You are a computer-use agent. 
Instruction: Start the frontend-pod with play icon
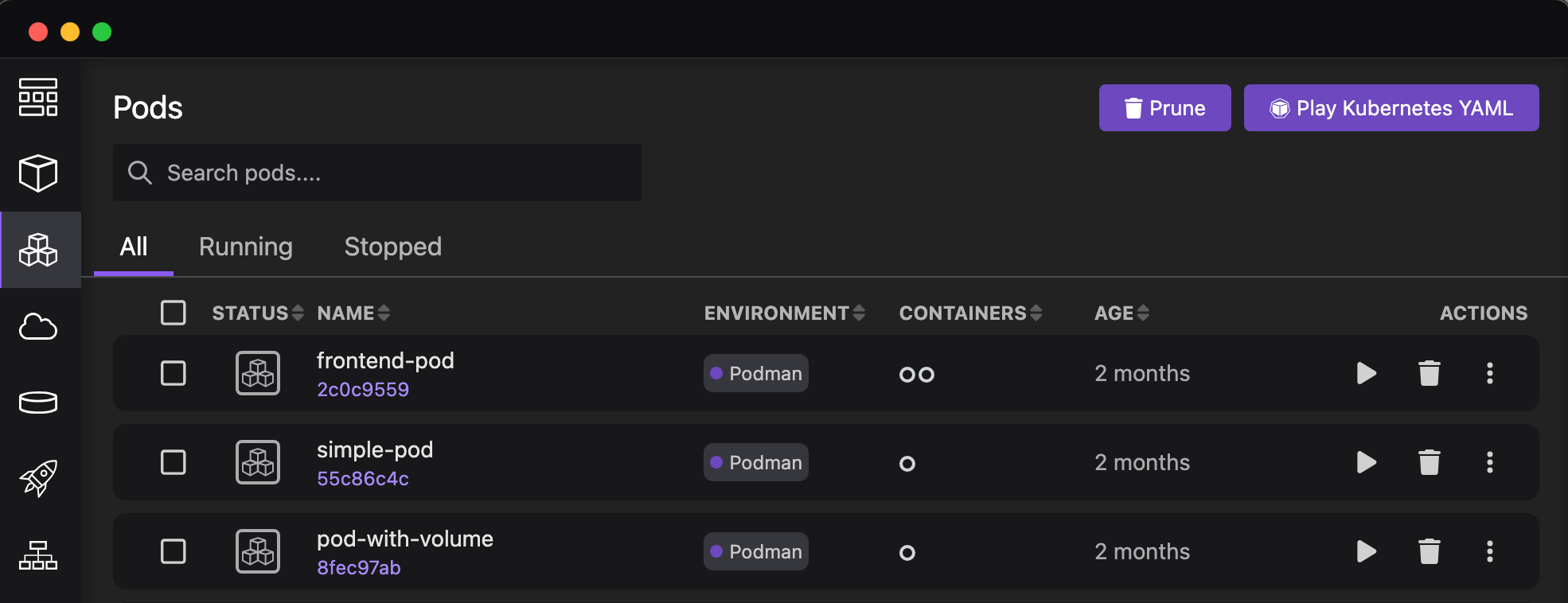click(1366, 373)
